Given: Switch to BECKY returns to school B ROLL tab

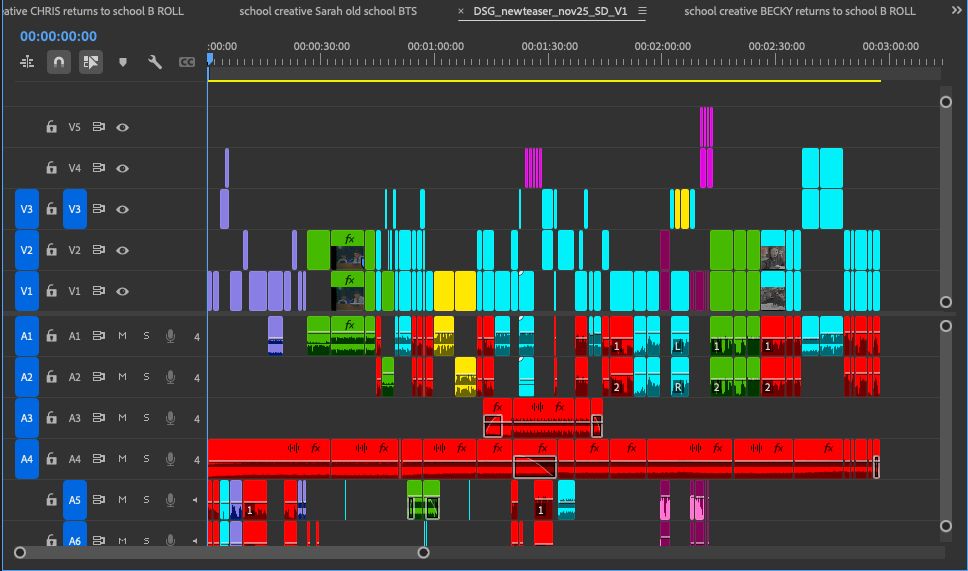Looking at the screenshot, I should coord(799,11).
